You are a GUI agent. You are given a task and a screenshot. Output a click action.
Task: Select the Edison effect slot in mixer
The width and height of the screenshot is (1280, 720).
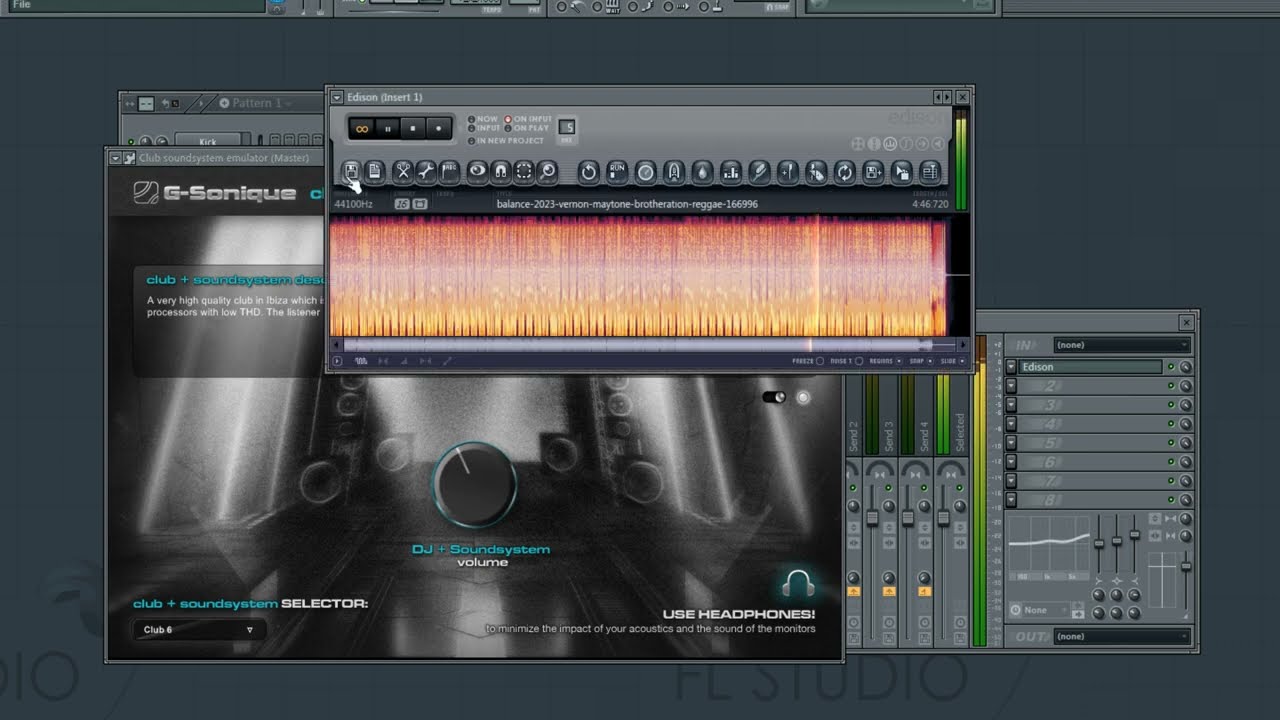pos(1090,367)
